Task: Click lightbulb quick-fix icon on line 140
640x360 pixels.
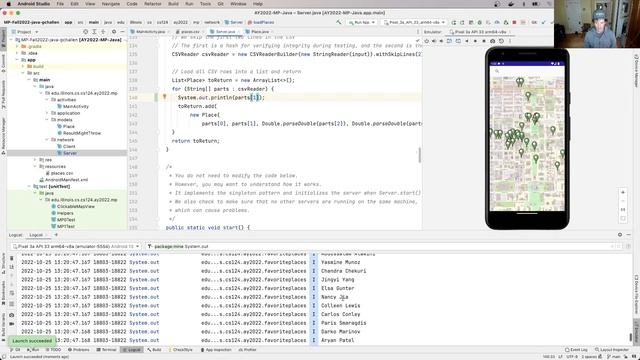Action: [164, 97]
